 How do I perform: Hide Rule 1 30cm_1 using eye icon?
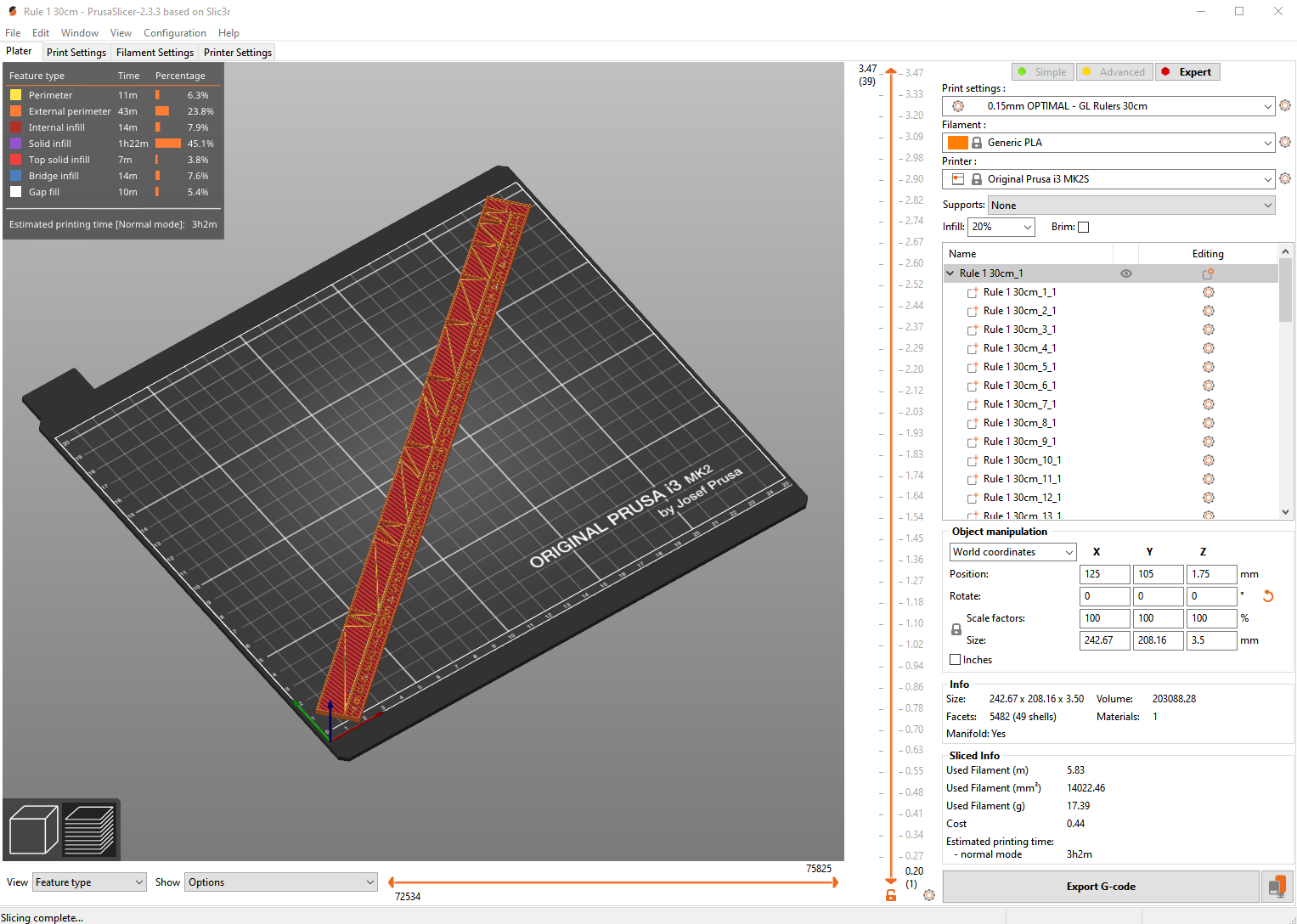tap(1126, 273)
